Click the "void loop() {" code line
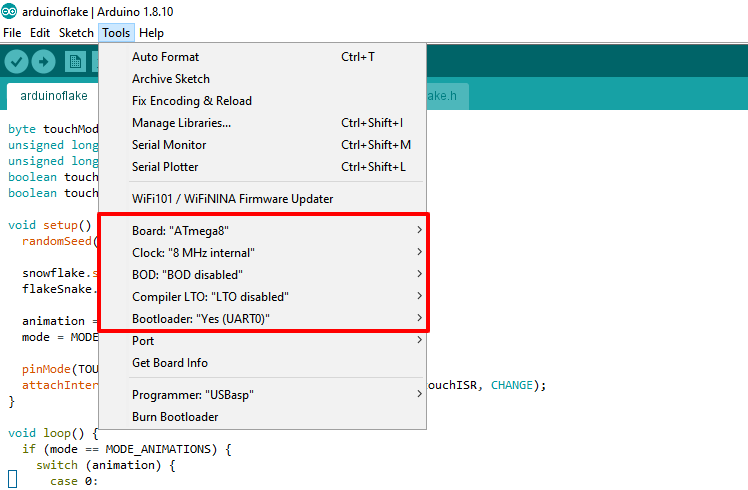Screen dimensions: 748x490 pyautogui.click(x=53, y=433)
